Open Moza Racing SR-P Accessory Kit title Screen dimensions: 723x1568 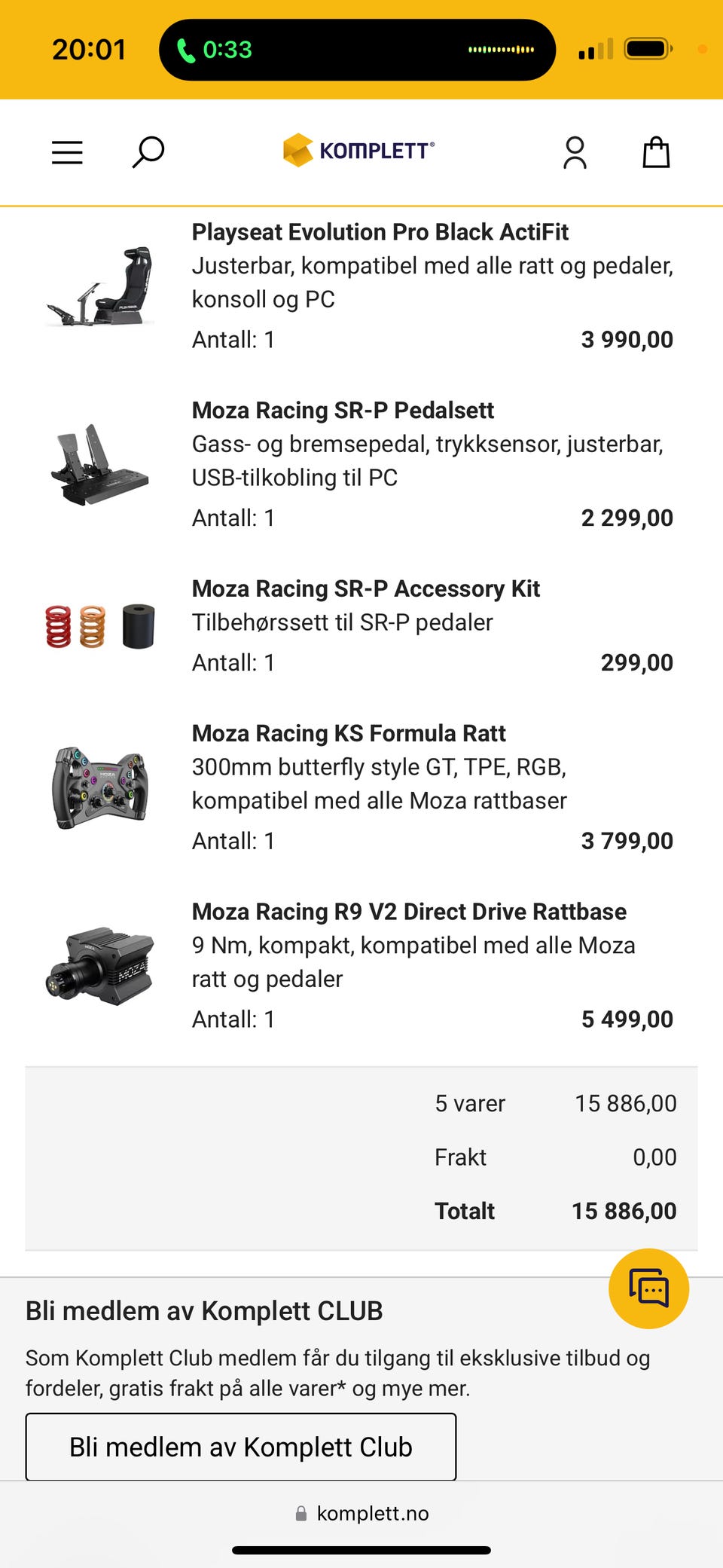click(366, 588)
